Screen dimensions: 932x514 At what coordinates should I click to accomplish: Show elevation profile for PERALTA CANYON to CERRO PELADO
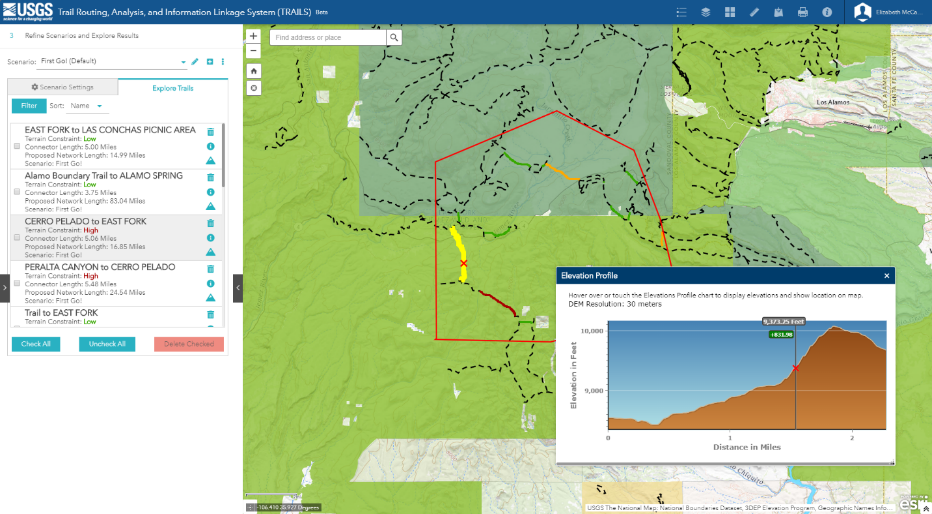210,298
